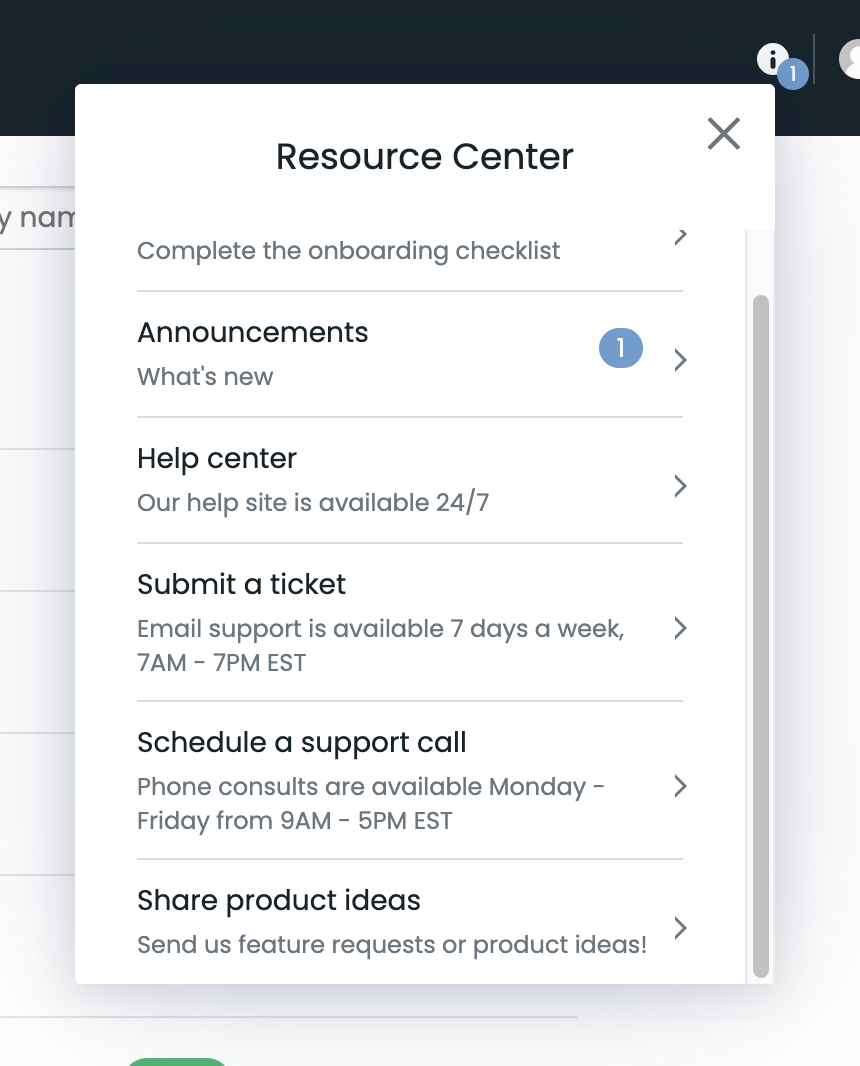Expand the onboarding checklist chevron
The height and width of the screenshot is (1066, 860).
click(680, 237)
